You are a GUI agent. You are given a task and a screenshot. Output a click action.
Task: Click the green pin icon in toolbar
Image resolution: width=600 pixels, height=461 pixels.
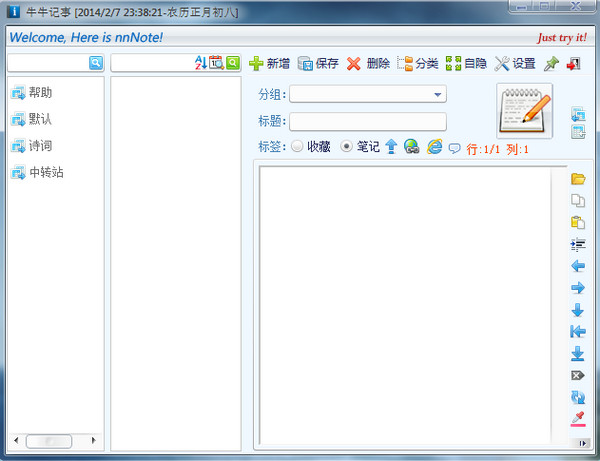coord(551,64)
